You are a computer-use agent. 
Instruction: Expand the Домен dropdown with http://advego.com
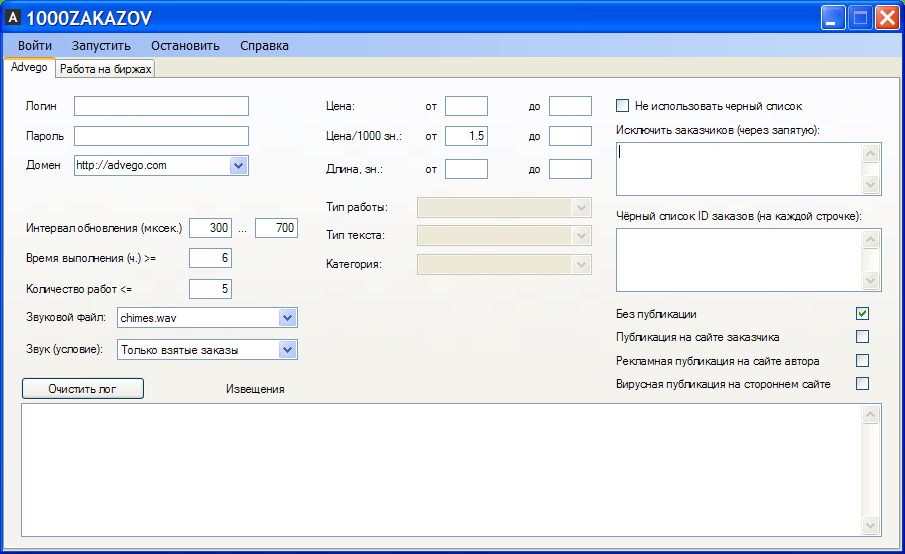coord(238,166)
